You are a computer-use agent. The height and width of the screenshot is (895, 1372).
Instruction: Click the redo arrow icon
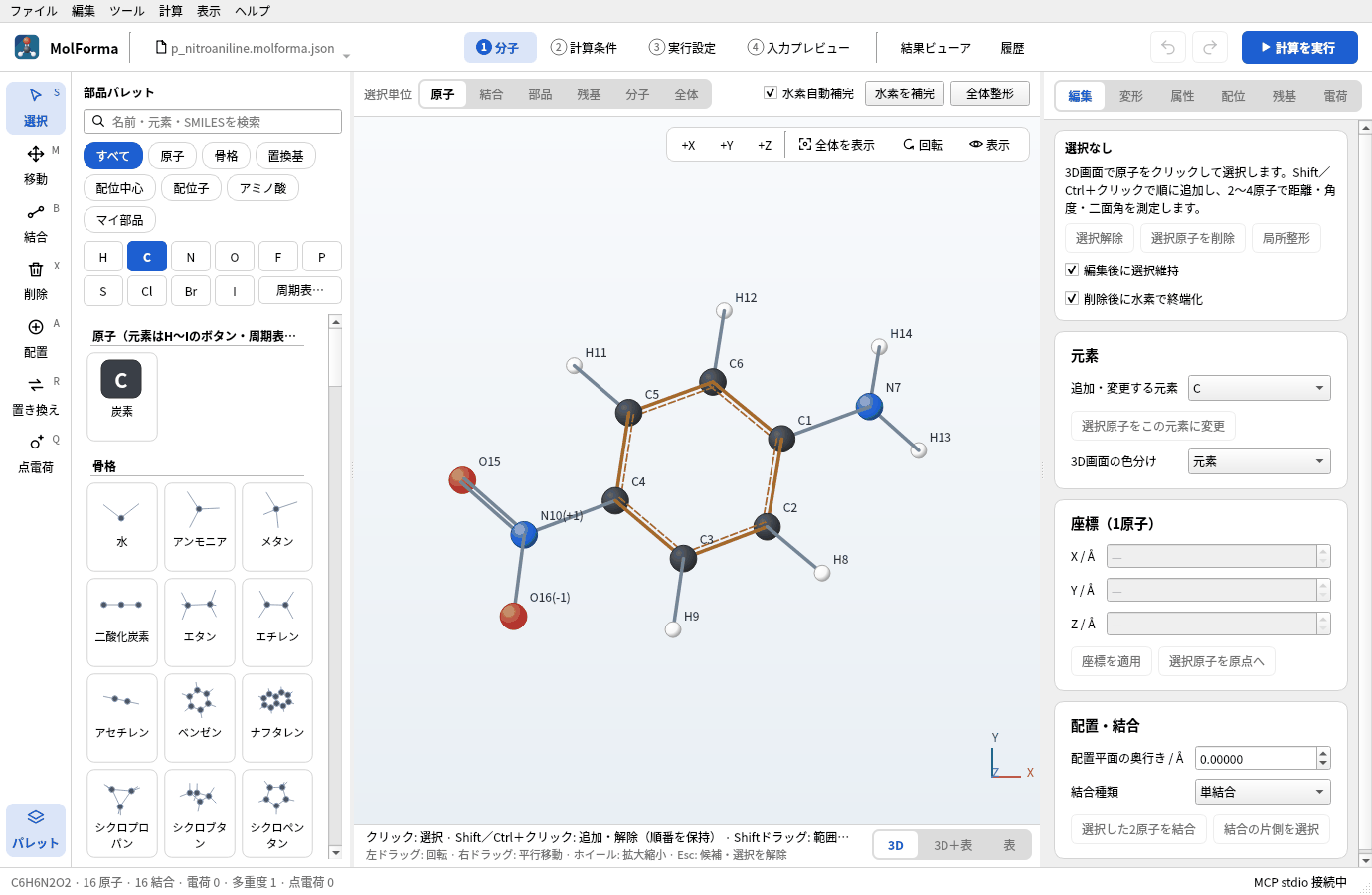[1210, 47]
